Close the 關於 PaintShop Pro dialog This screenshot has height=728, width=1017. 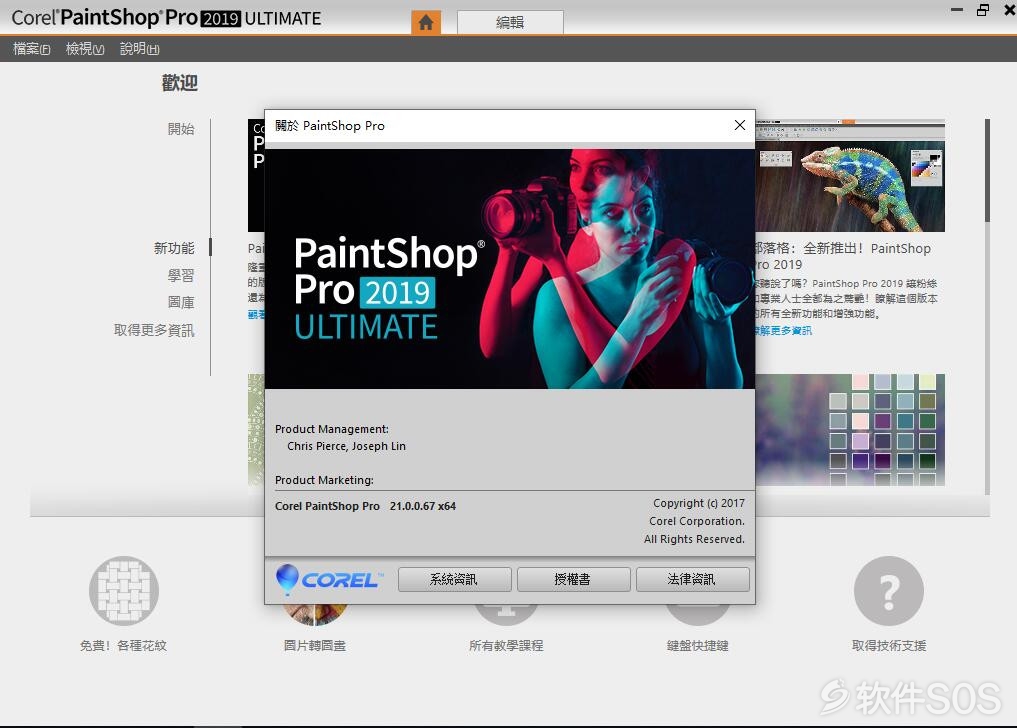tap(739, 125)
